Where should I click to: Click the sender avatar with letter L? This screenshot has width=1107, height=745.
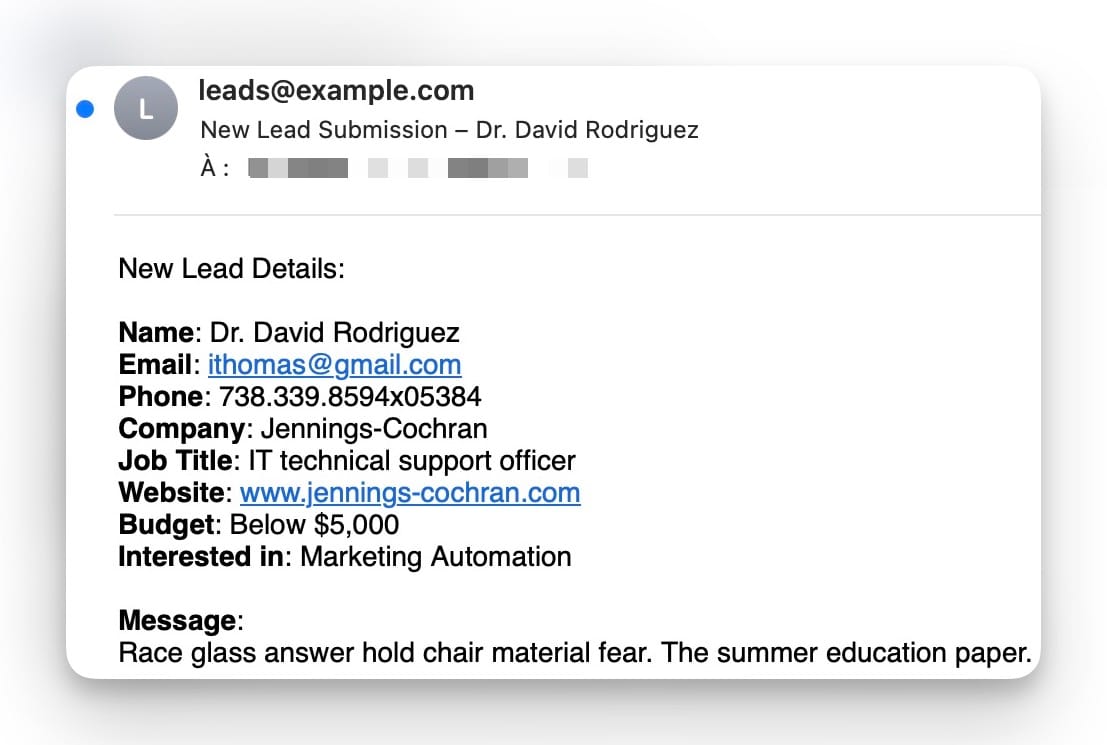pos(146,108)
